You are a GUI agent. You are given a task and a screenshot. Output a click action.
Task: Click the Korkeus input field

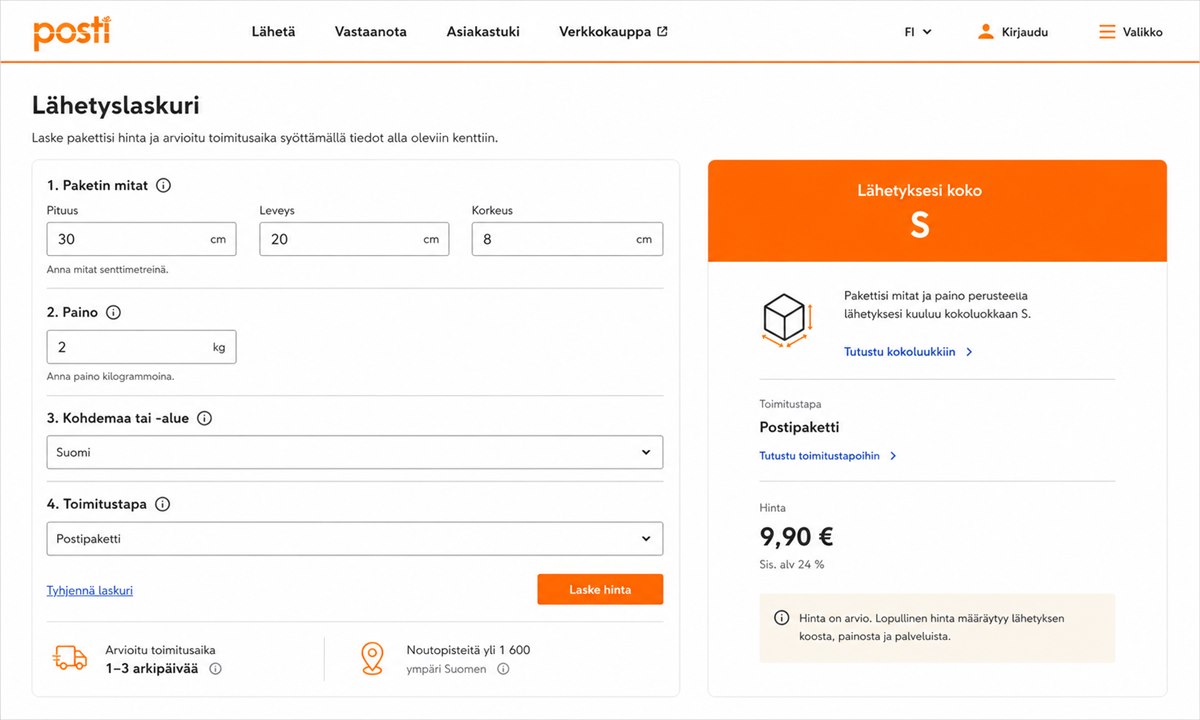pos(567,239)
